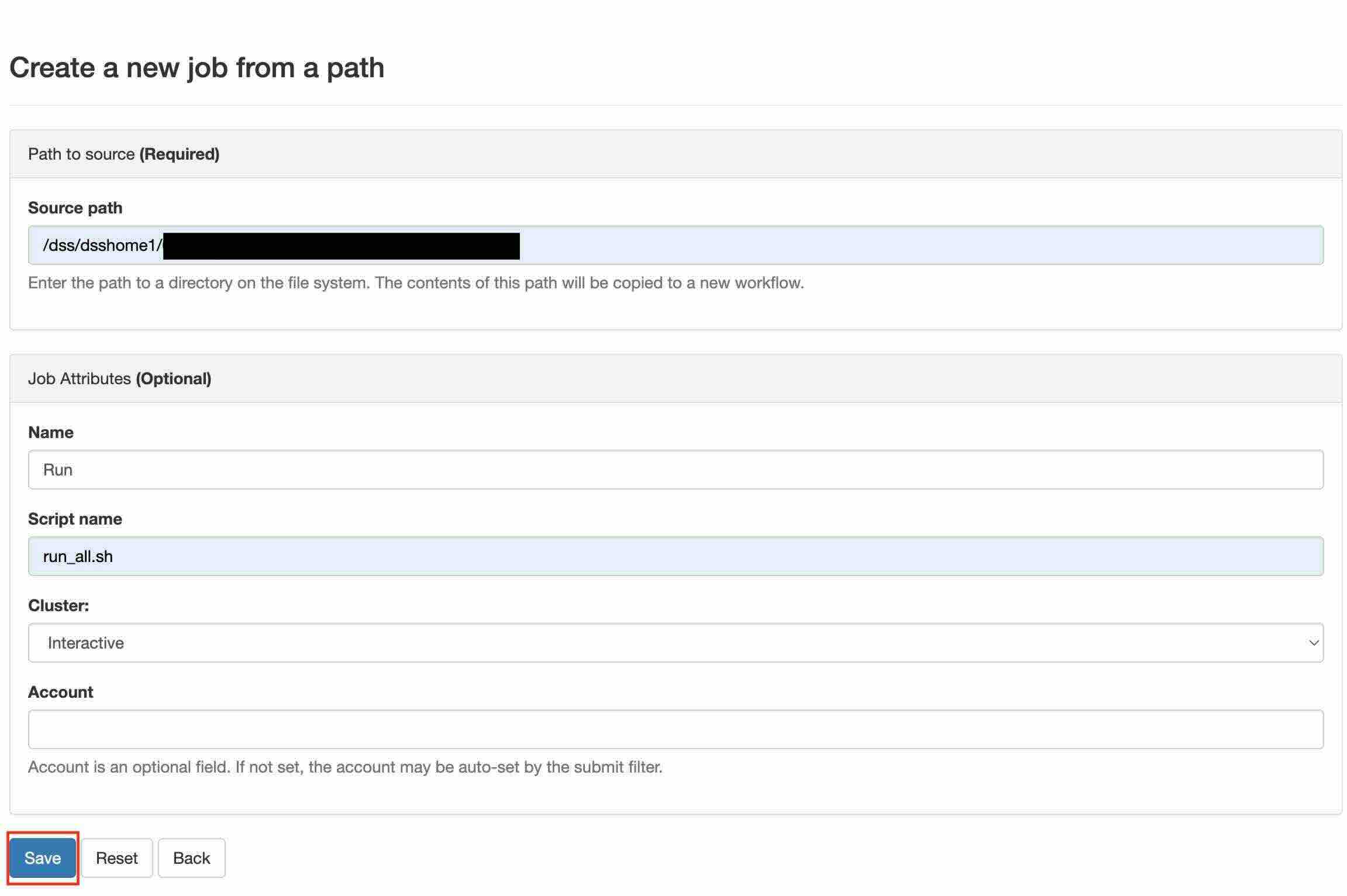The image size is (1347, 896).
Task: Click the Account optional field hint text
Action: click(345, 767)
